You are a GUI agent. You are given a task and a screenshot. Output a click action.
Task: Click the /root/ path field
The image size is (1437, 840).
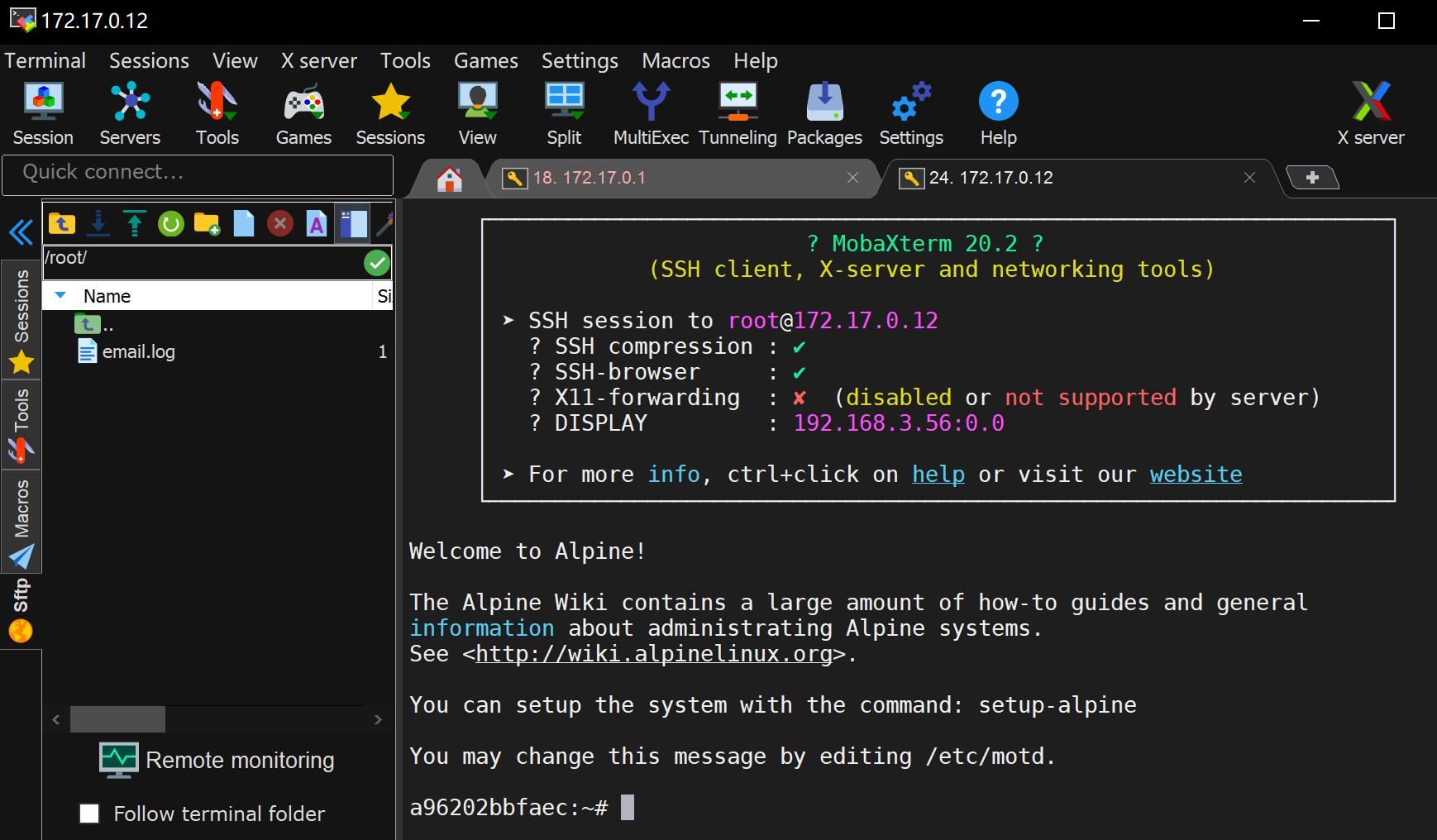point(203,263)
